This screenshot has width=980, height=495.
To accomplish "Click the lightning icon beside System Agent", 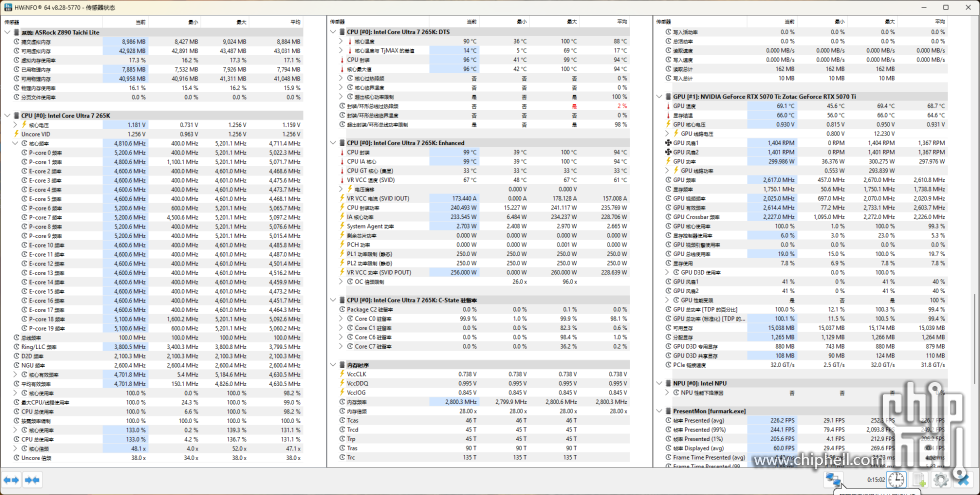I will click(x=342, y=226).
